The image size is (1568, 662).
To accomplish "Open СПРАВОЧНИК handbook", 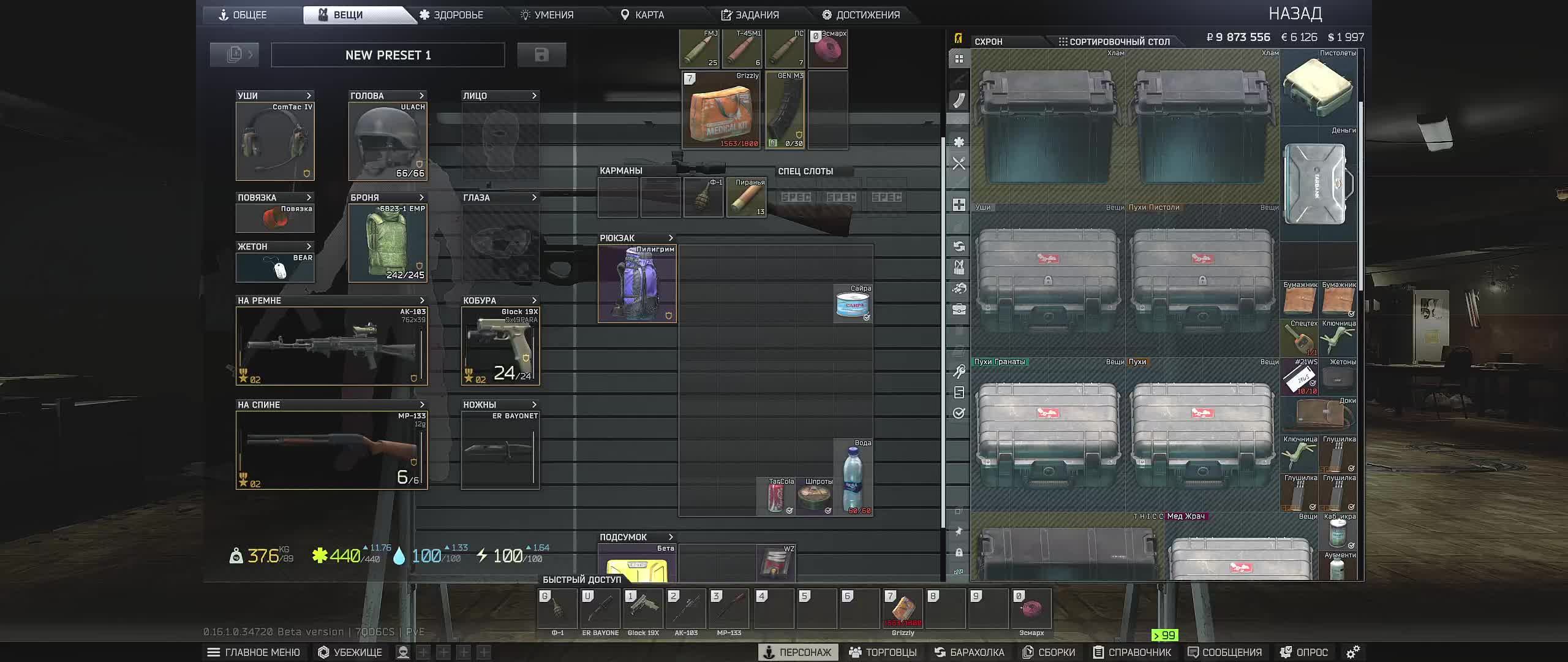I will tap(1132, 652).
